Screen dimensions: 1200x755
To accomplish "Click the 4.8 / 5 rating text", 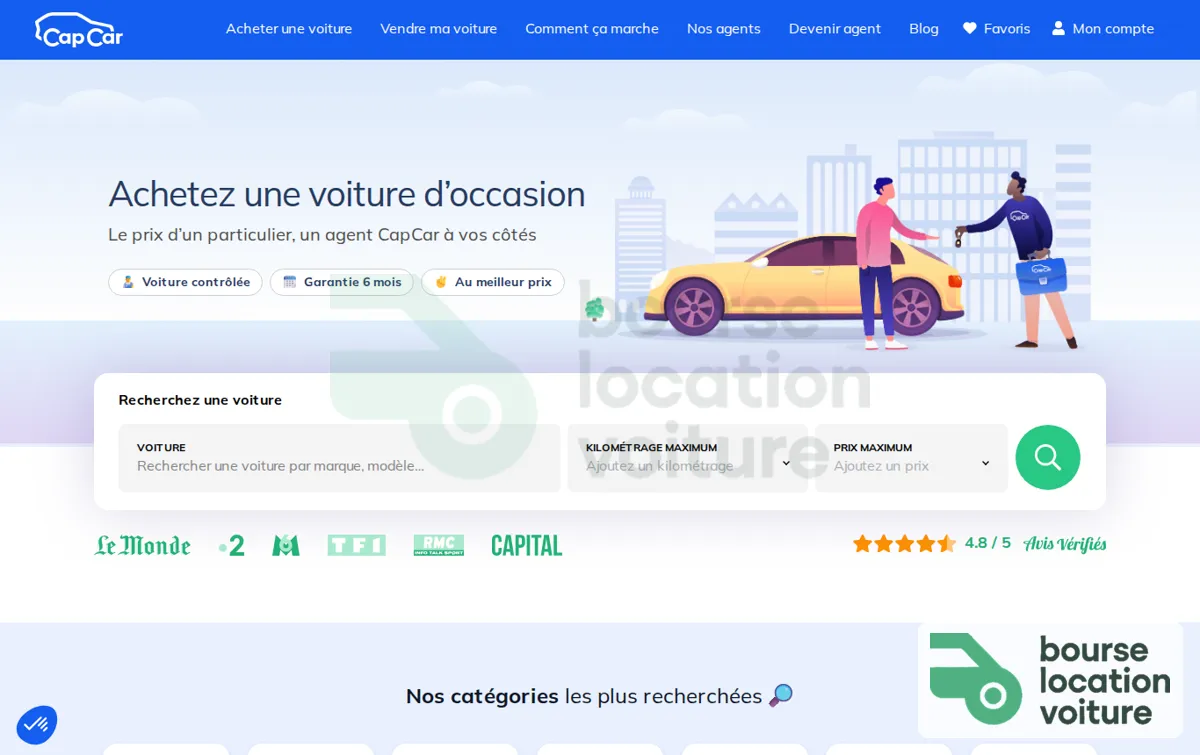I will click(988, 543).
